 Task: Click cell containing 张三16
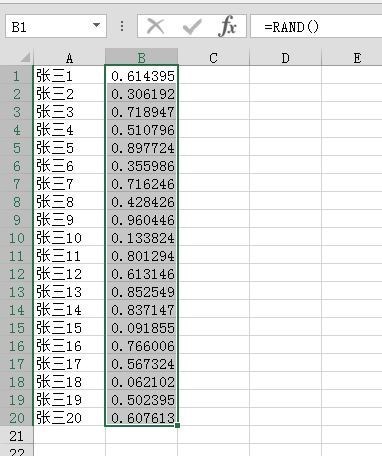click(69, 346)
